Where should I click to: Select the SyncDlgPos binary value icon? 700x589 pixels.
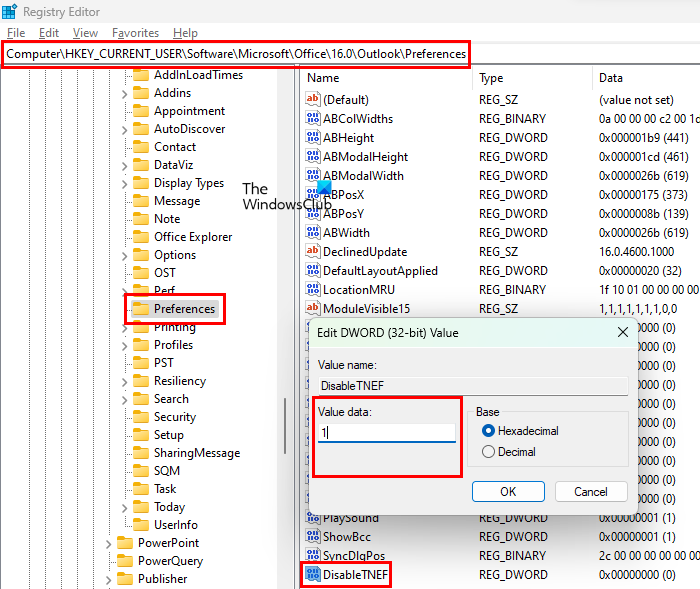(312, 555)
